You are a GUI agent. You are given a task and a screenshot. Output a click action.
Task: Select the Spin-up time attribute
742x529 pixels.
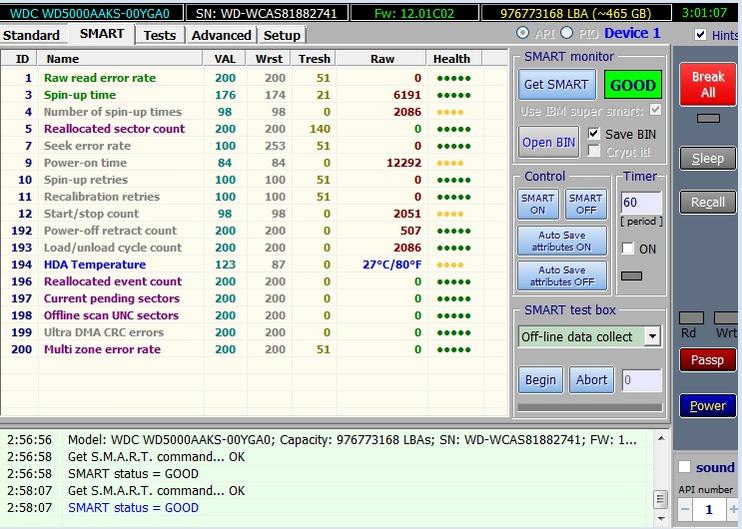[254, 95]
